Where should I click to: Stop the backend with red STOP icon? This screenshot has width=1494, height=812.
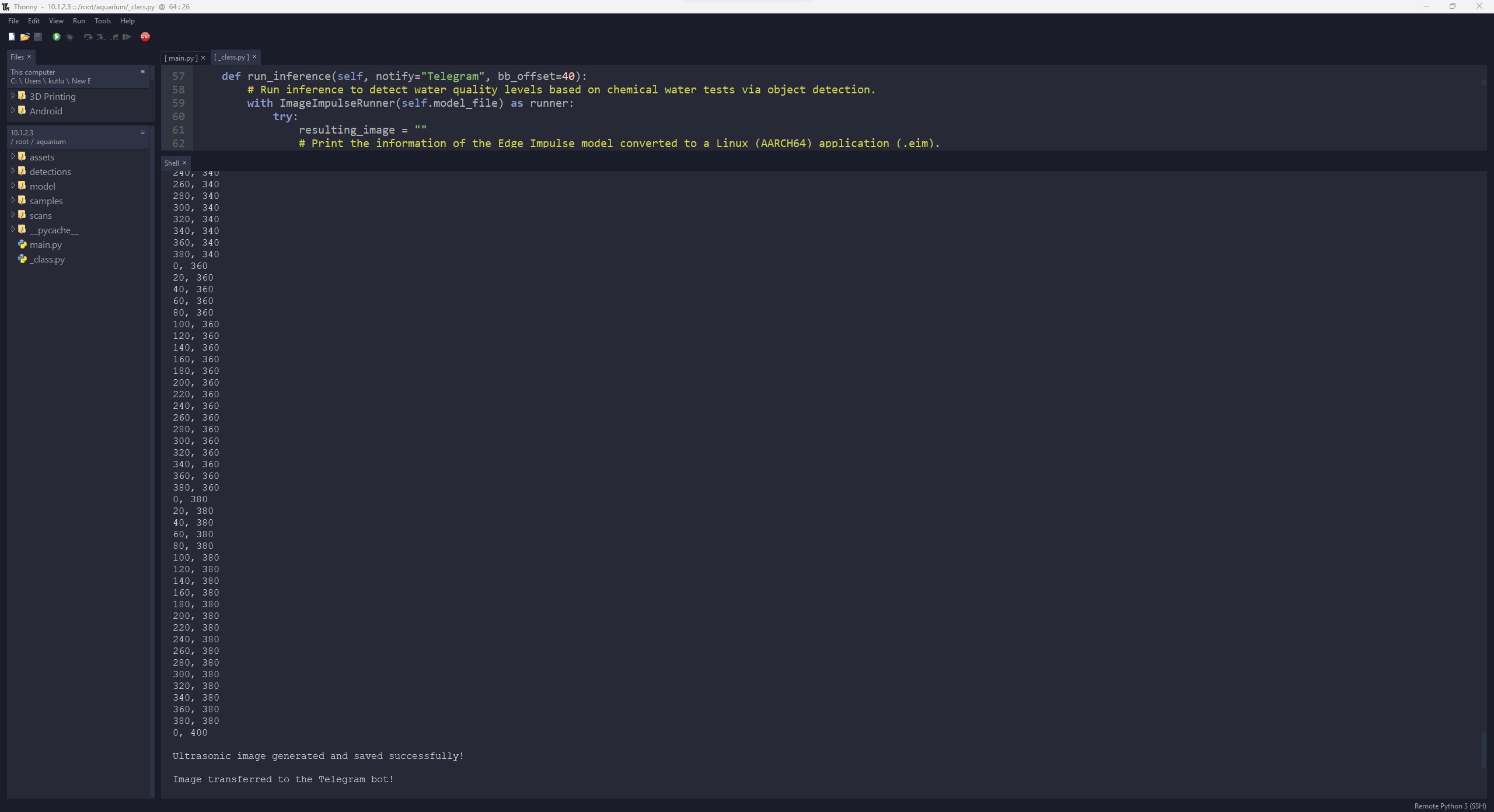(x=145, y=37)
